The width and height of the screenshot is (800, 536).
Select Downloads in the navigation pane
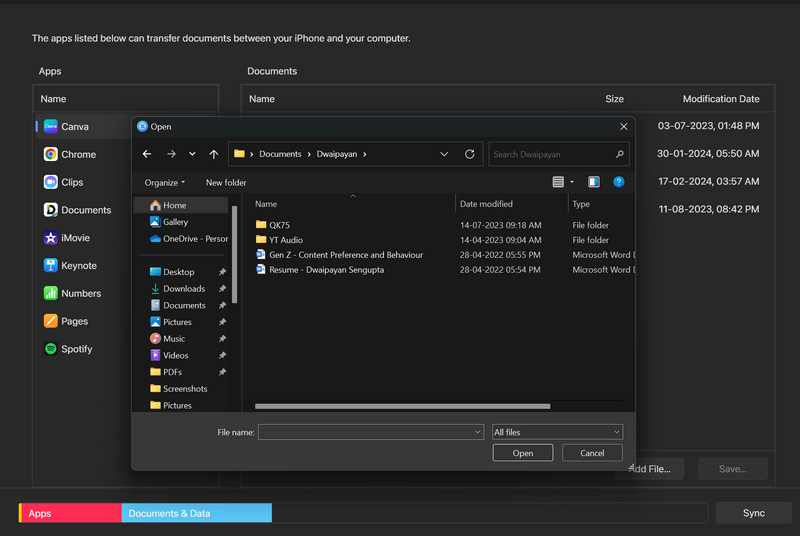coord(184,289)
